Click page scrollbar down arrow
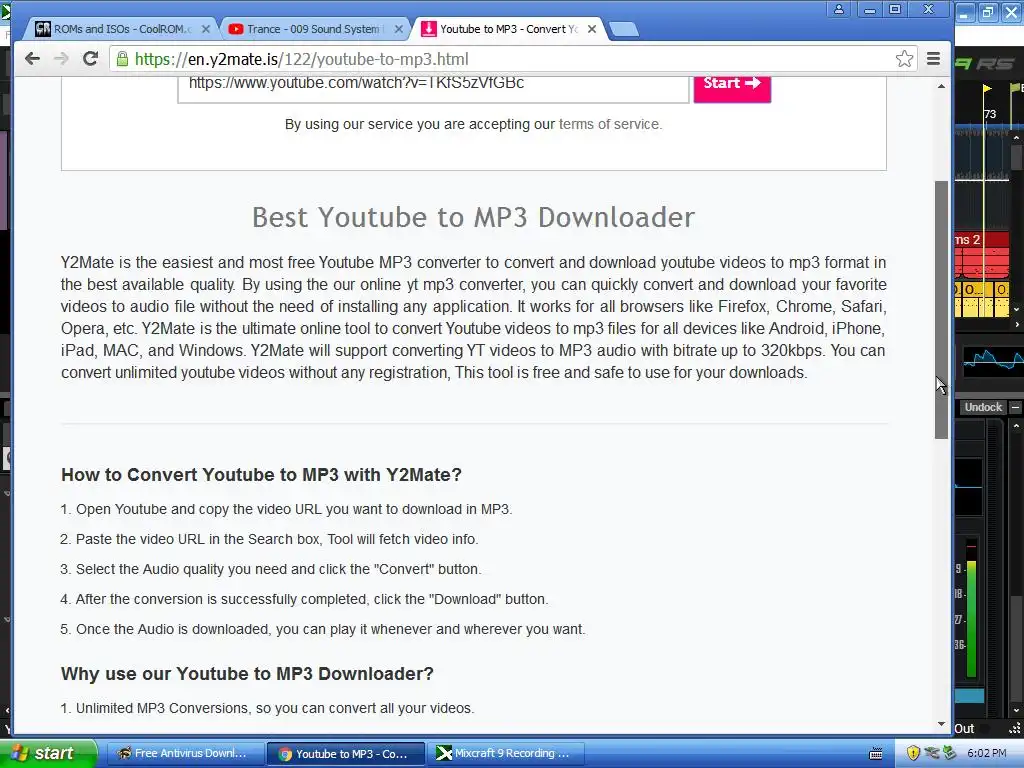This screenshot has height=768, width=1024. tap(941, 724)
